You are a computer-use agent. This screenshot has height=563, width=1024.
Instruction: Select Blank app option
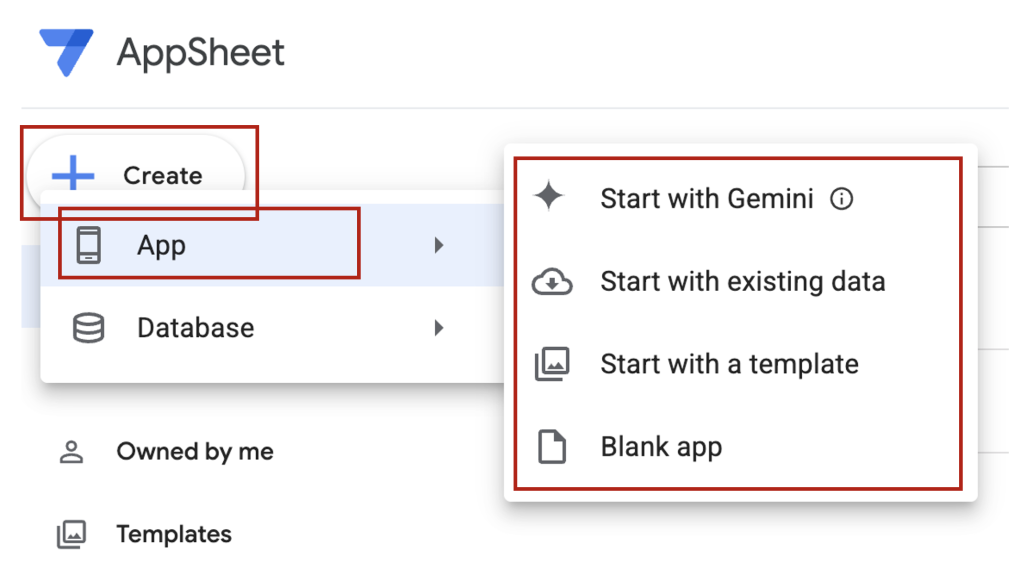point(661,446)
